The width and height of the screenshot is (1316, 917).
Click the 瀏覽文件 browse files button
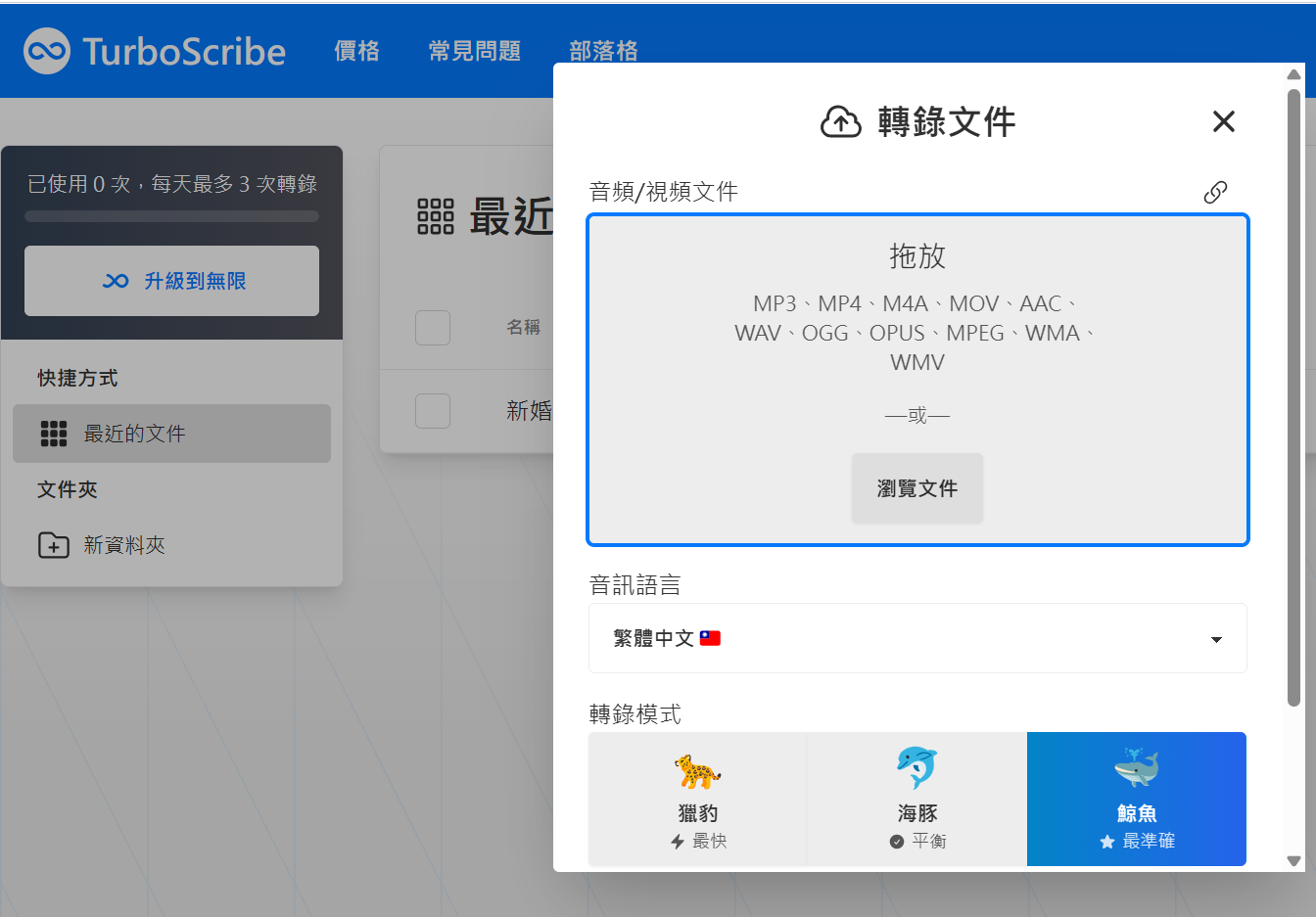916,488
